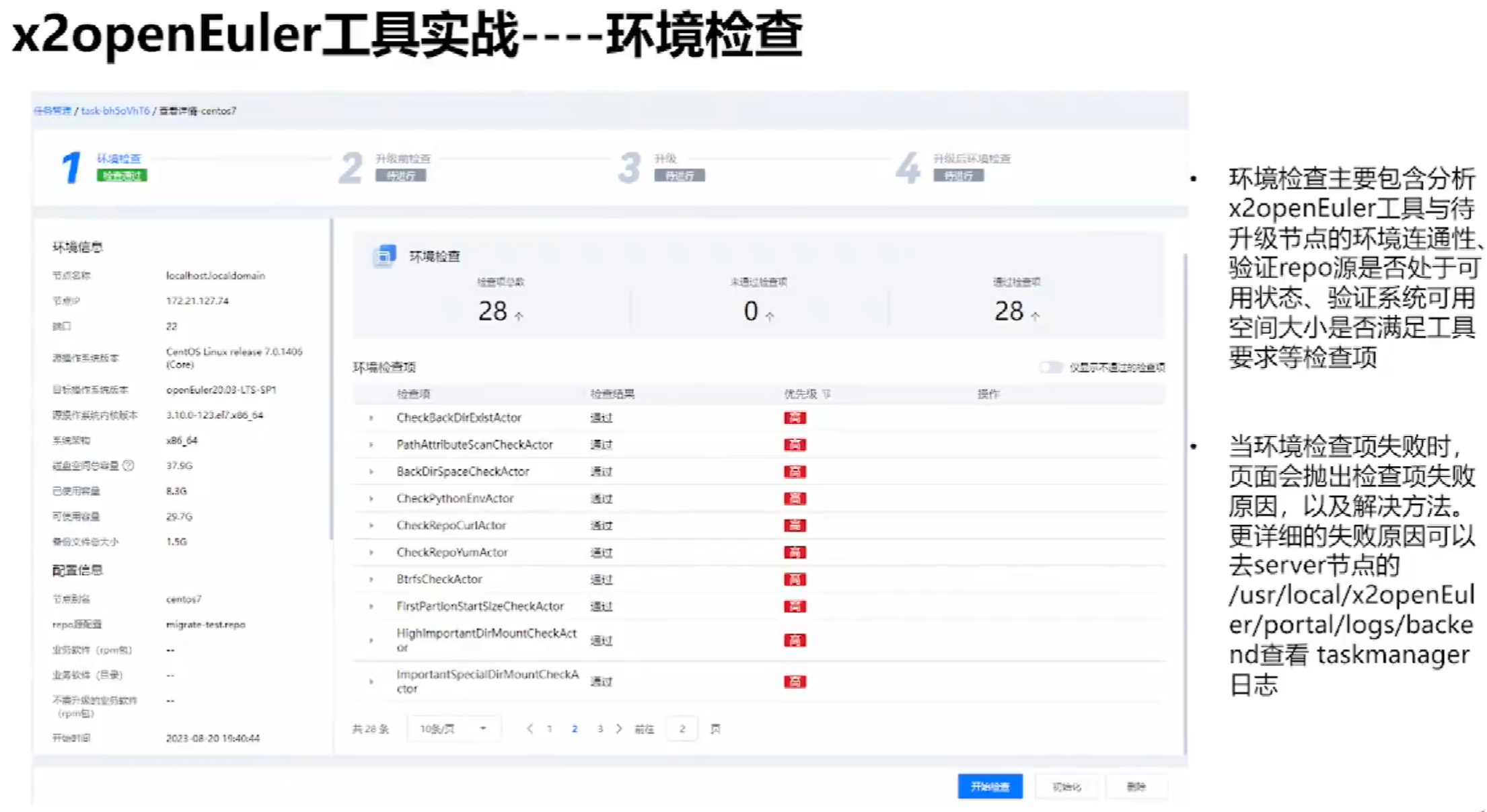The image size is (1487, 812).
Task: Expand the BackDirSpaceCheckActor row
Action: click(371, 472)
